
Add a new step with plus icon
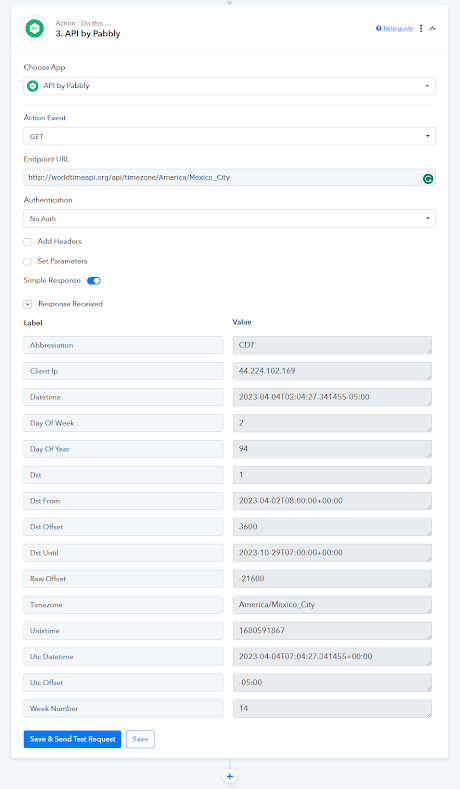[229, 776]
